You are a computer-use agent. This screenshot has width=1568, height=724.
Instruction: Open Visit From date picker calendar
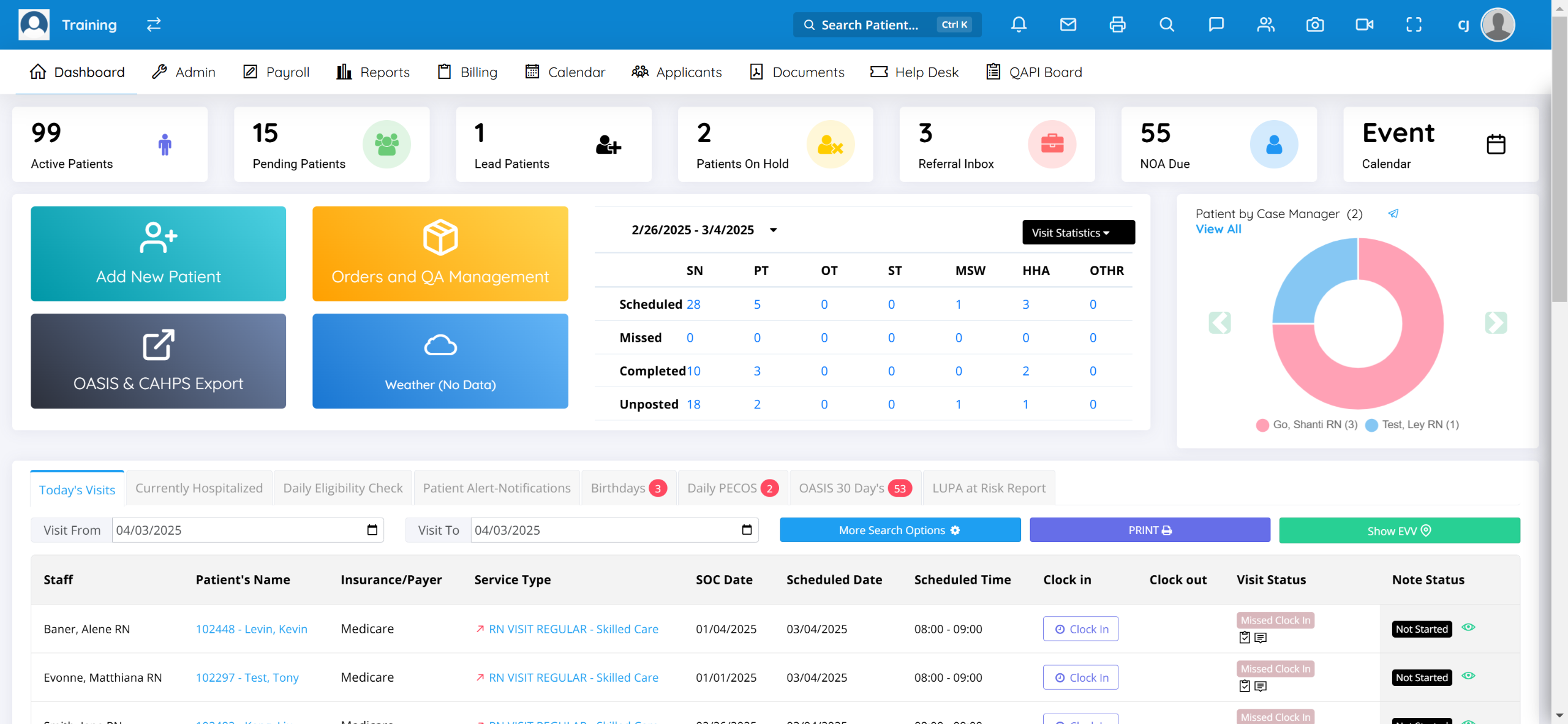(372, 530)
